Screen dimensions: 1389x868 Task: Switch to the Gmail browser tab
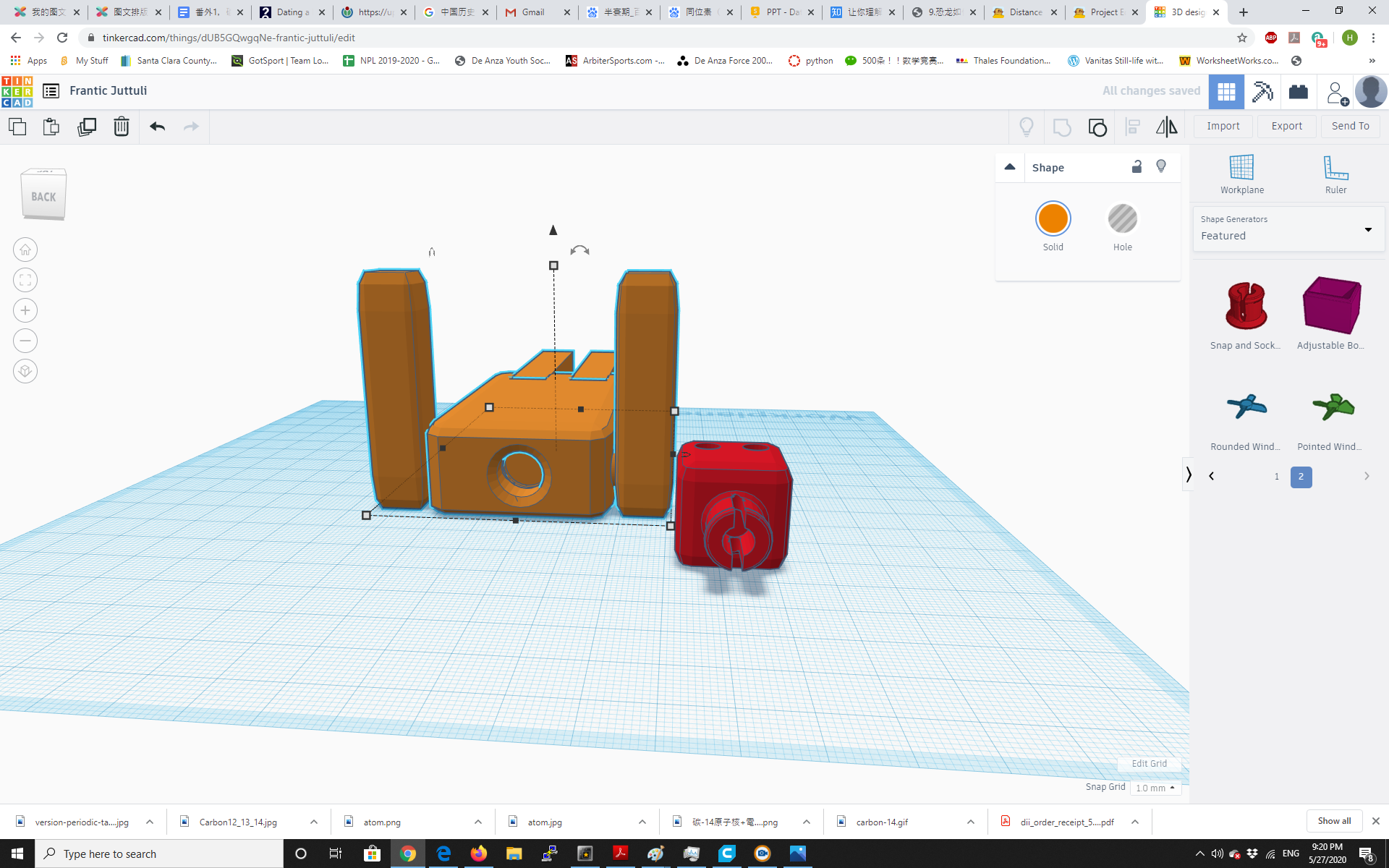tap(537, 12)
